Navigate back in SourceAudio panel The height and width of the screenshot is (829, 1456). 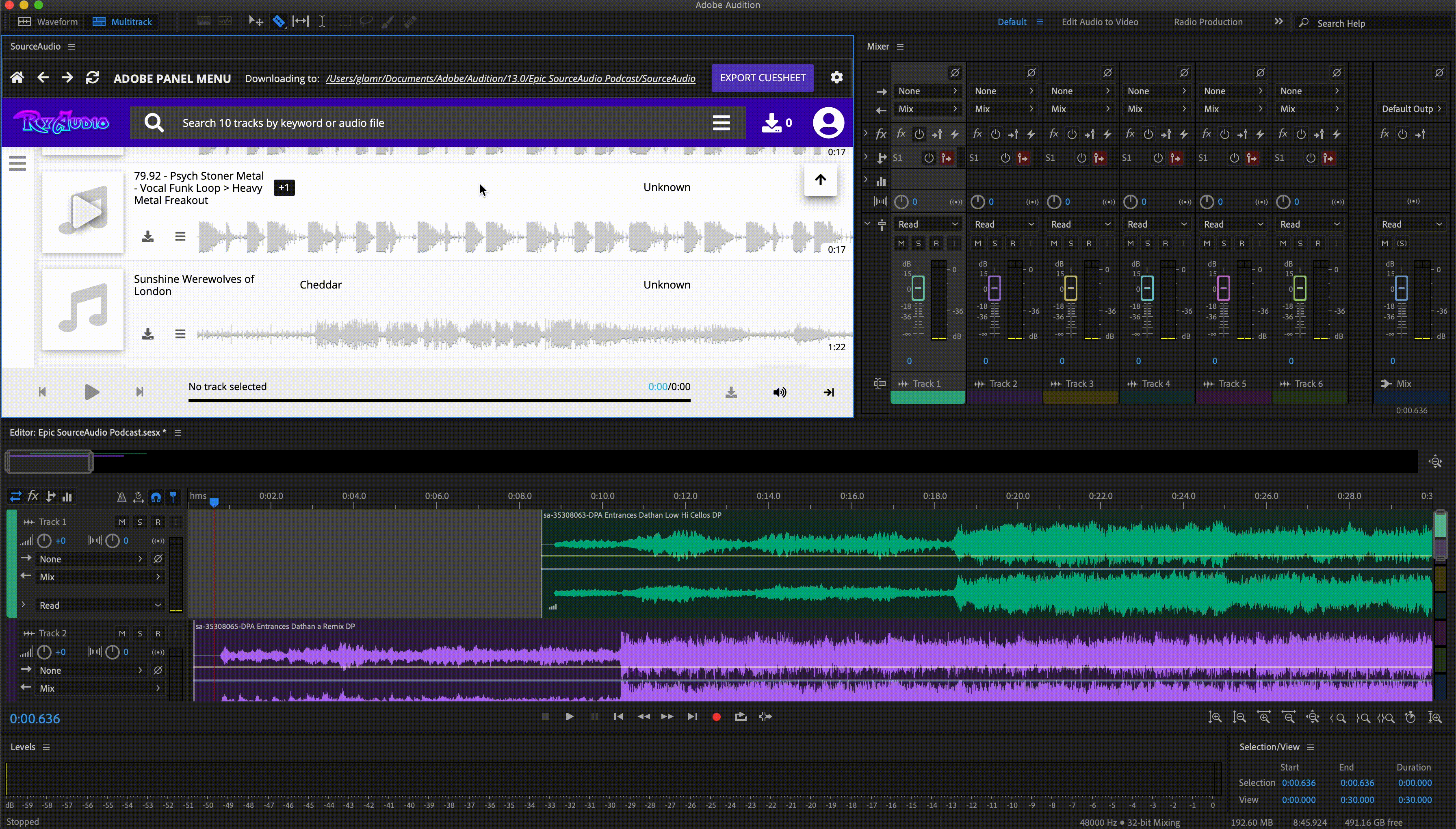(x=43, y=78)
